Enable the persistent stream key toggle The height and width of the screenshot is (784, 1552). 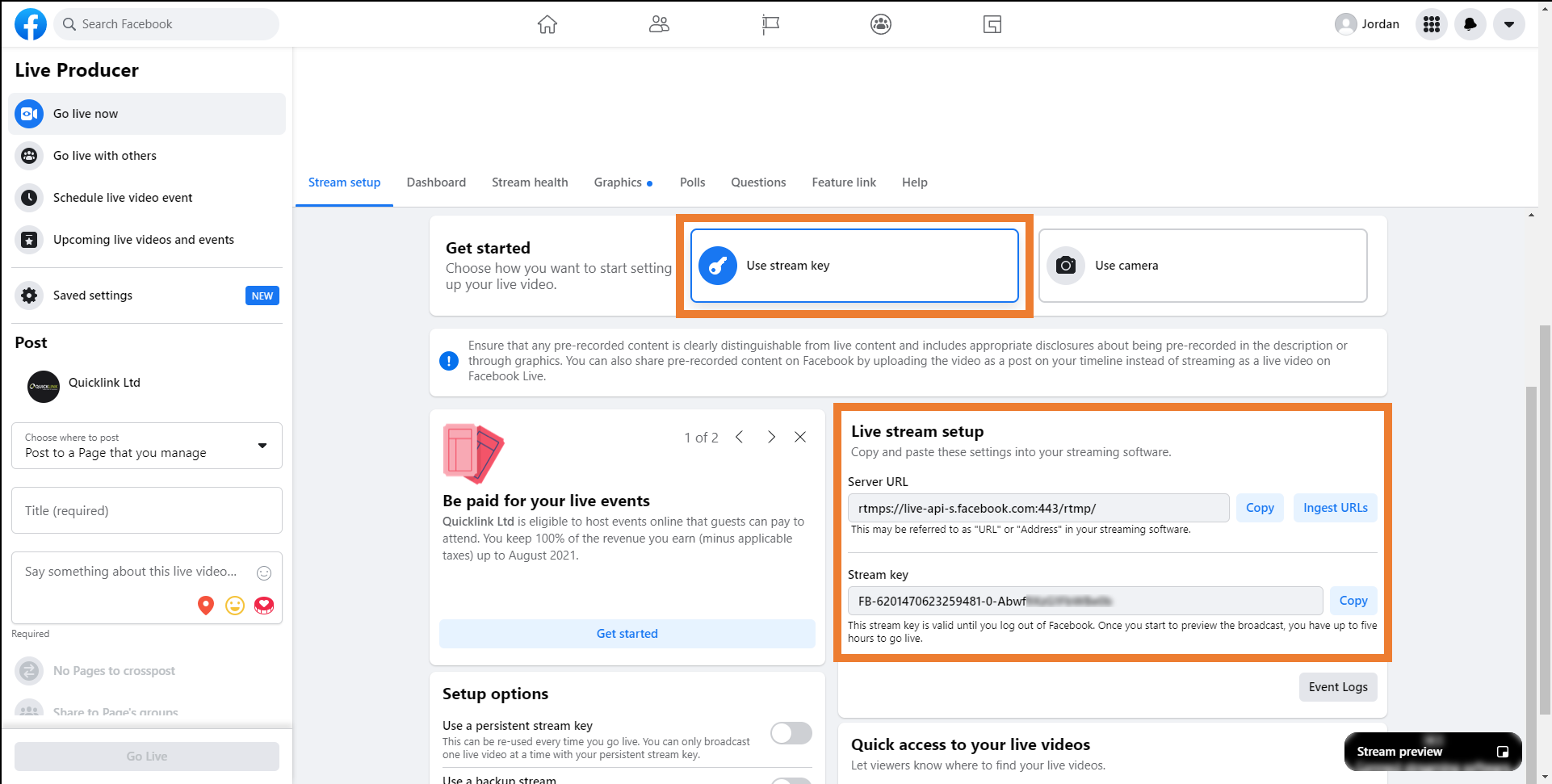(791, 733)
